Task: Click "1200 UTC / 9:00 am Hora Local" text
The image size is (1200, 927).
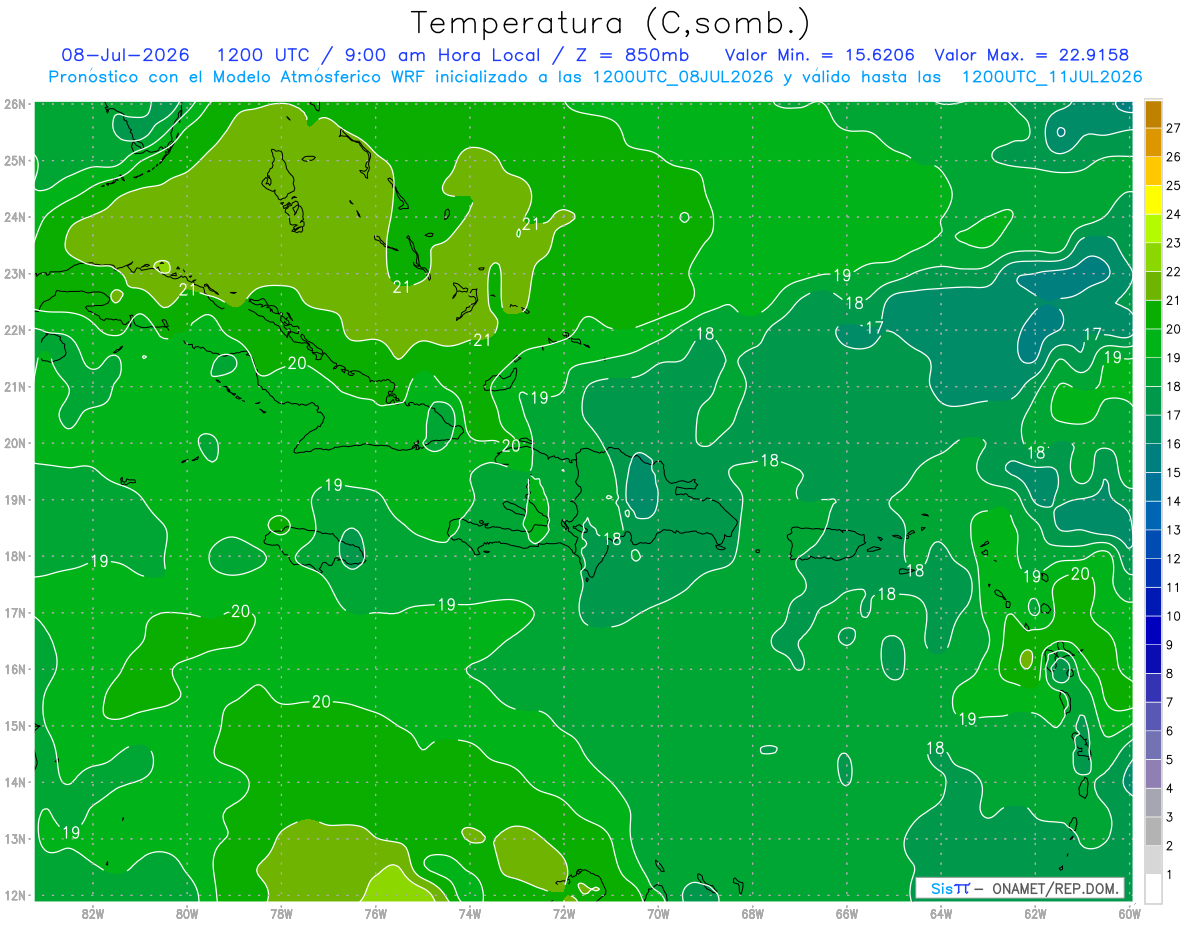Action: coord(381,55)
